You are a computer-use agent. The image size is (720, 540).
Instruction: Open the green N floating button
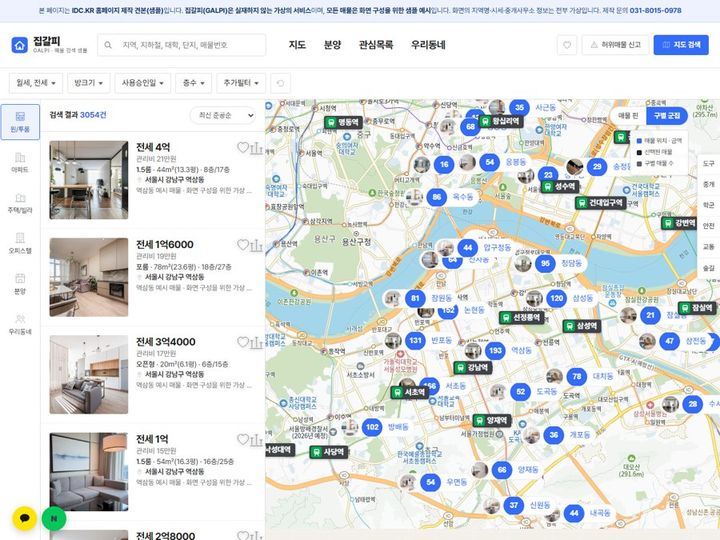click(x=54, y=518)
